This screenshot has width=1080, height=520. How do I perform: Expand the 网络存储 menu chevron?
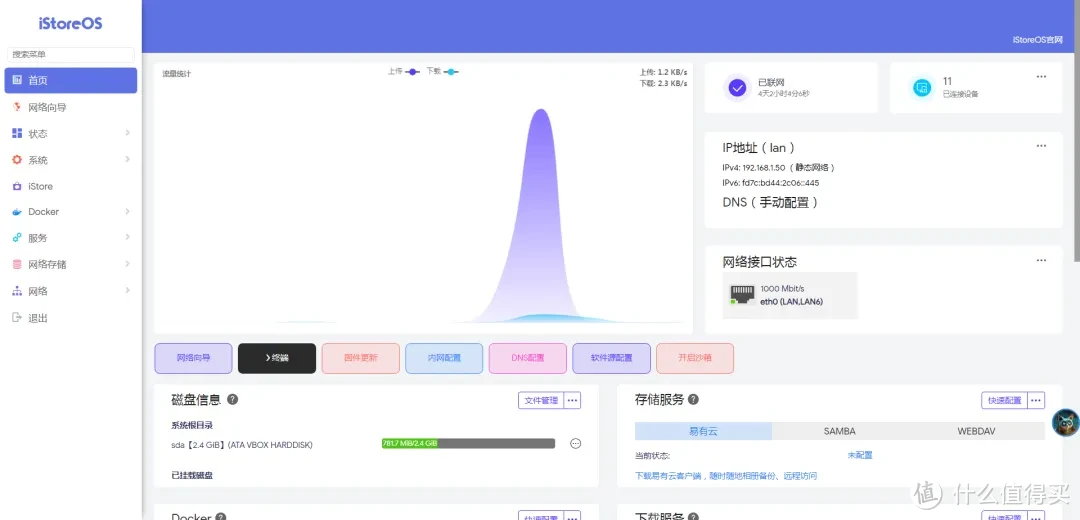pos(127,264)
